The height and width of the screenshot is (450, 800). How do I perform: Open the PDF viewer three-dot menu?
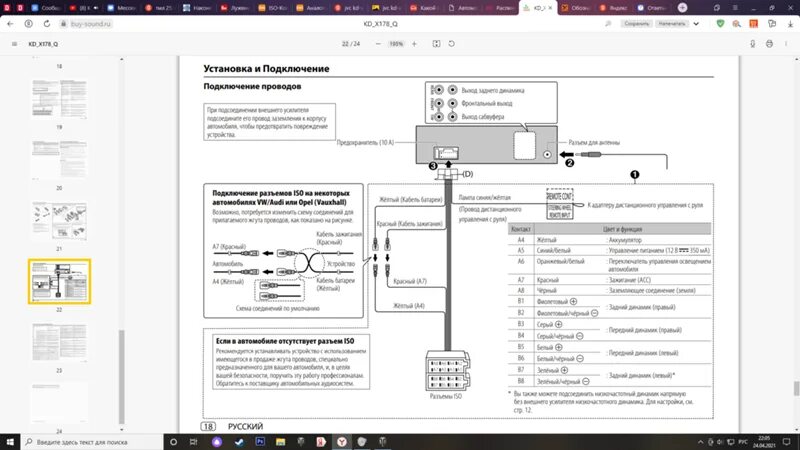coord(786,44)
